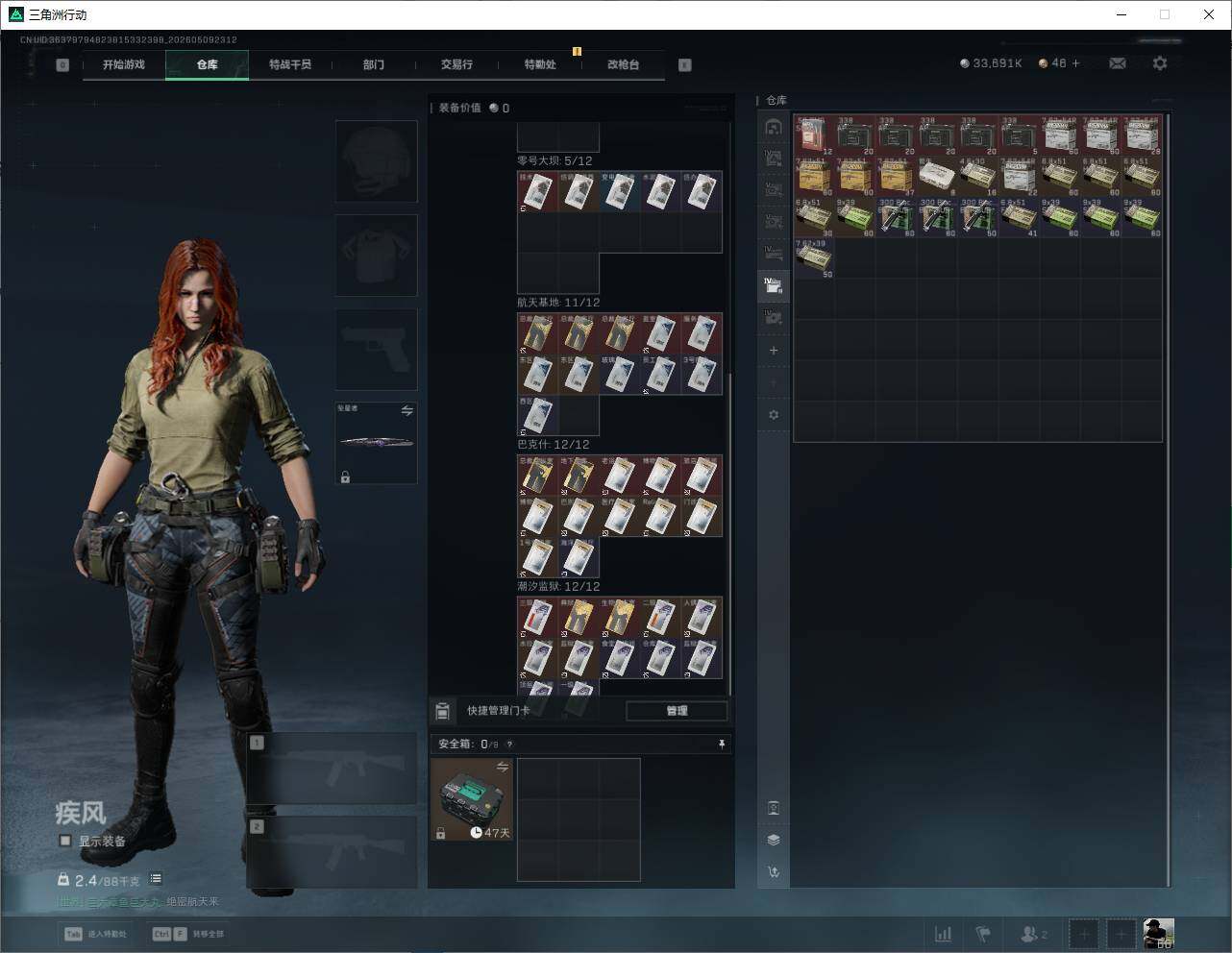
Task: Click the 潮汐监狱: 12/12 keycard header
Action: (559, 586)
